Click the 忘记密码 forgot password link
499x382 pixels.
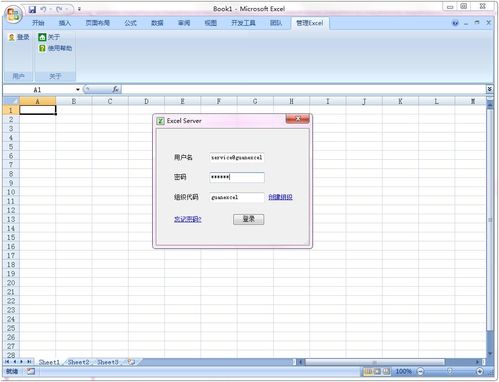[188, 219]
